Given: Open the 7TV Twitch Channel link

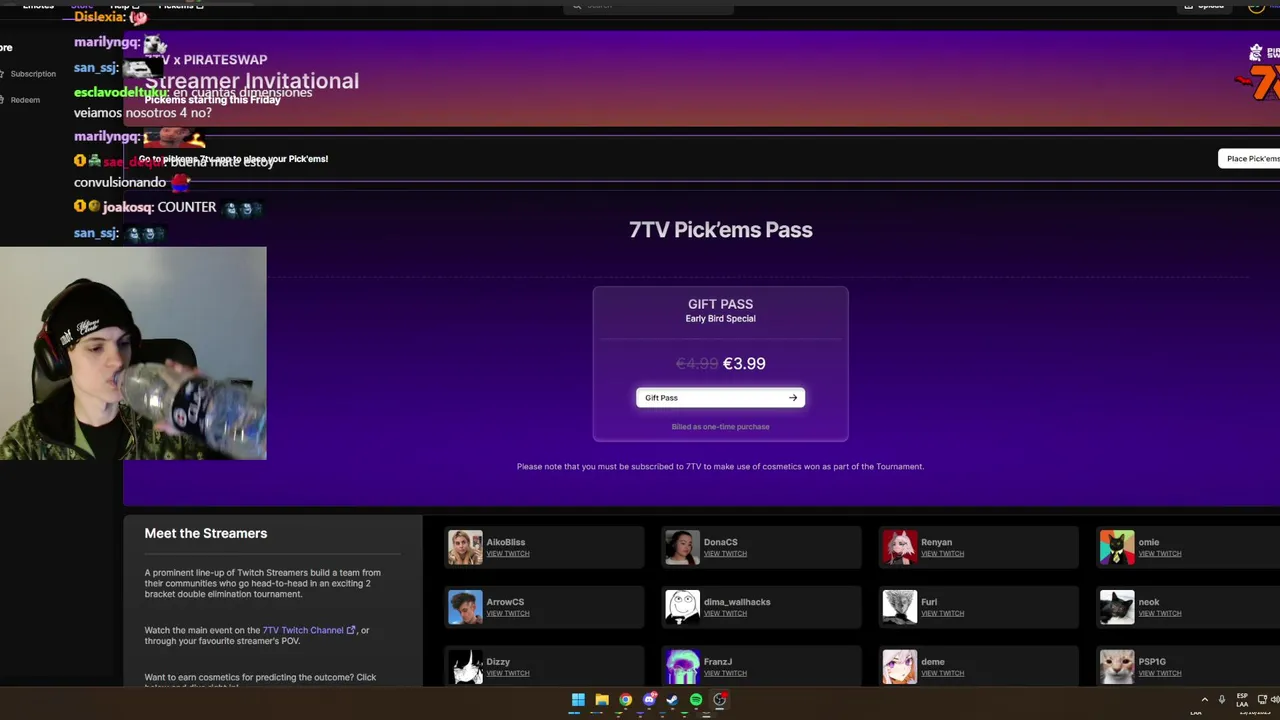Looking at the screenshot, I should coord(303,630).
